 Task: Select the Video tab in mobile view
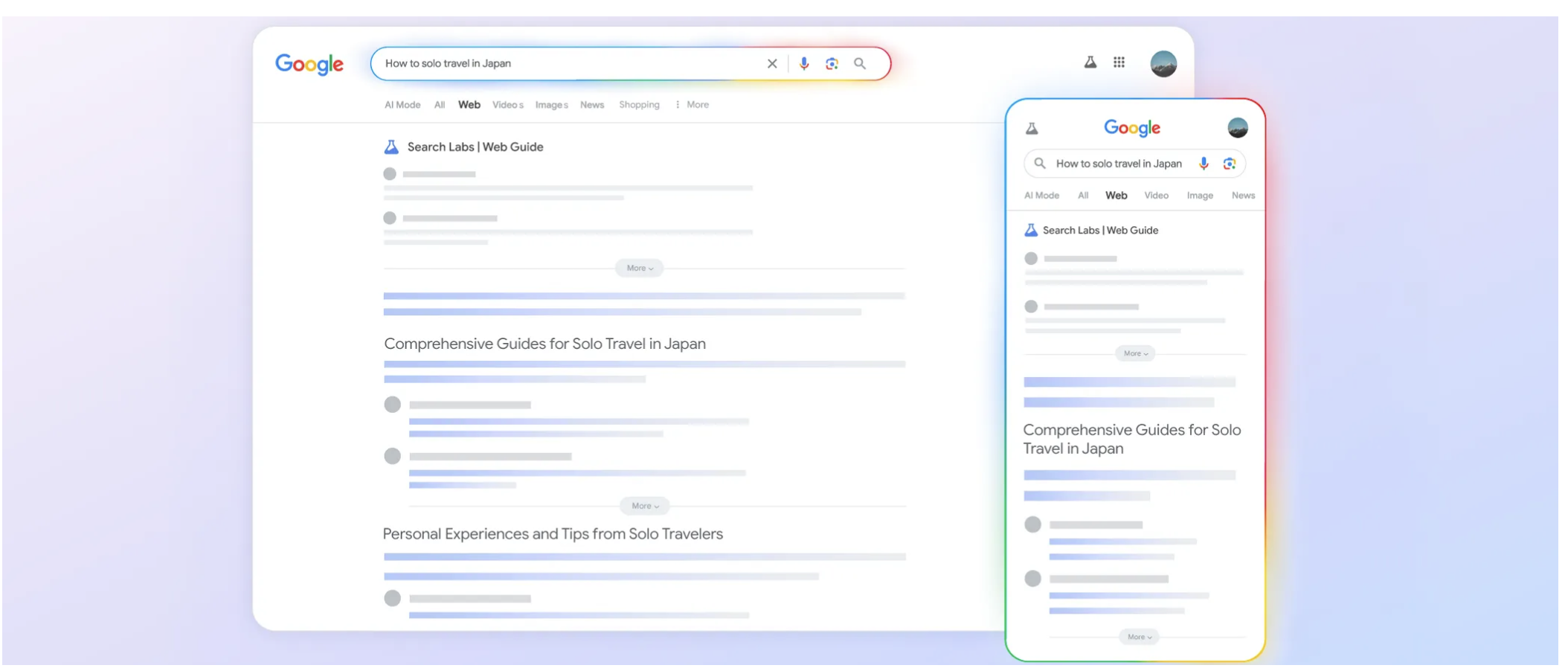coord(1156,195)
